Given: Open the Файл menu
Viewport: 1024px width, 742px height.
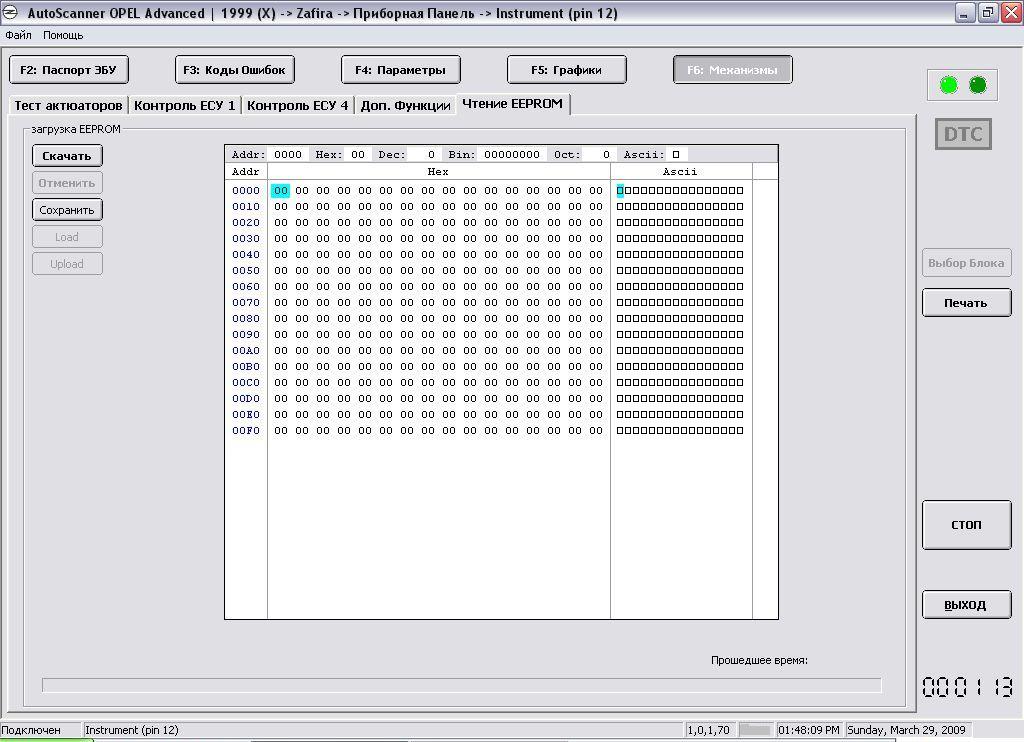Looking at the screenshot, I should click(x=18, y=35).
